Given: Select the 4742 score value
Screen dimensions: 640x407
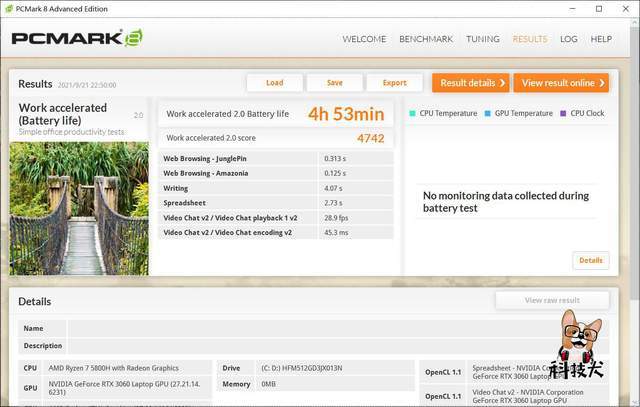Looking at the screenshot, I should 371,138.
